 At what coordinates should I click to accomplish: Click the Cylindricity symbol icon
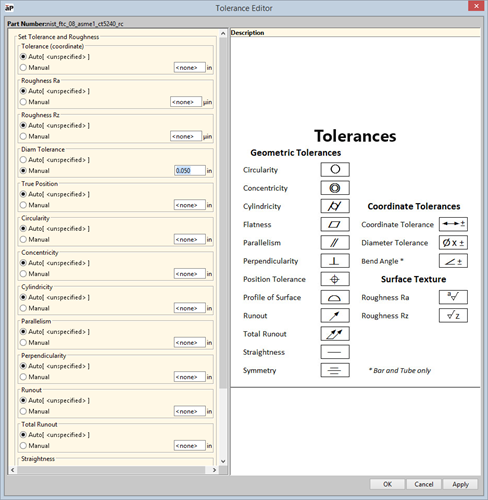tap(335, 206)
